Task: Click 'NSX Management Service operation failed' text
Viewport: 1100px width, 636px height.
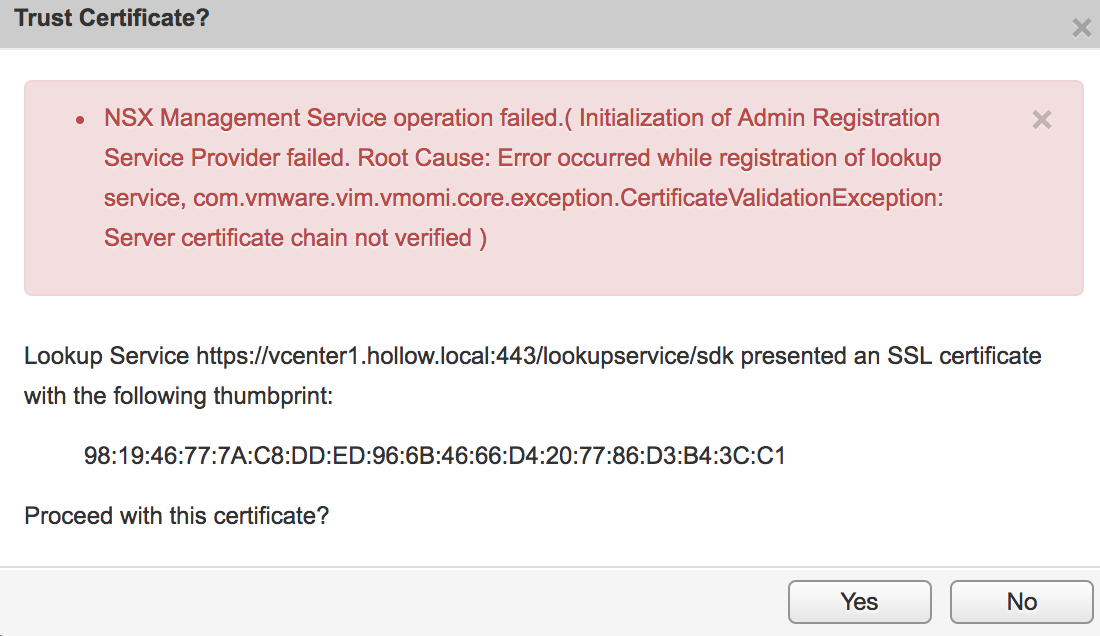Action: [330, 118]
